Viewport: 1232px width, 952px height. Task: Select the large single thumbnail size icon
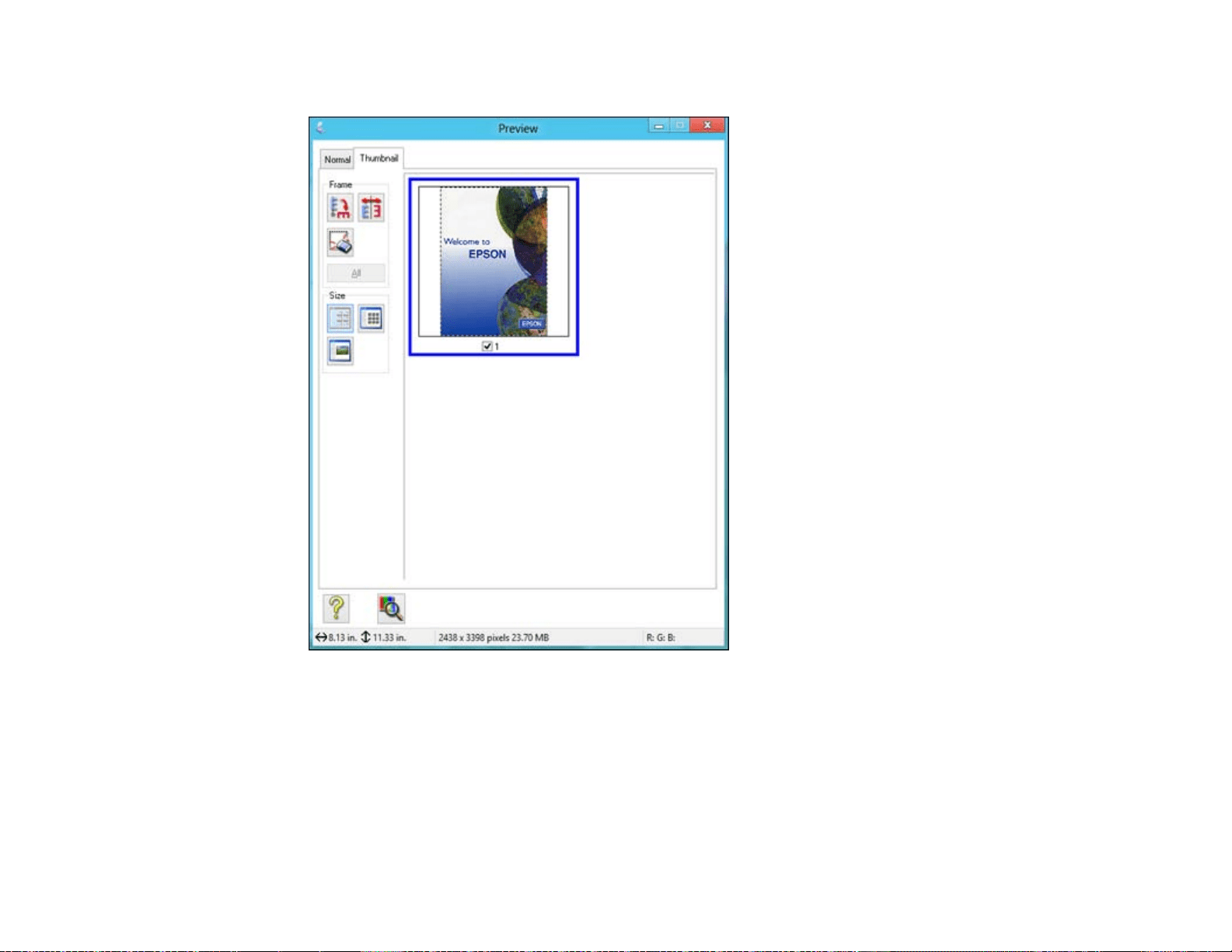pyautogui.click(x=340, y=352)
